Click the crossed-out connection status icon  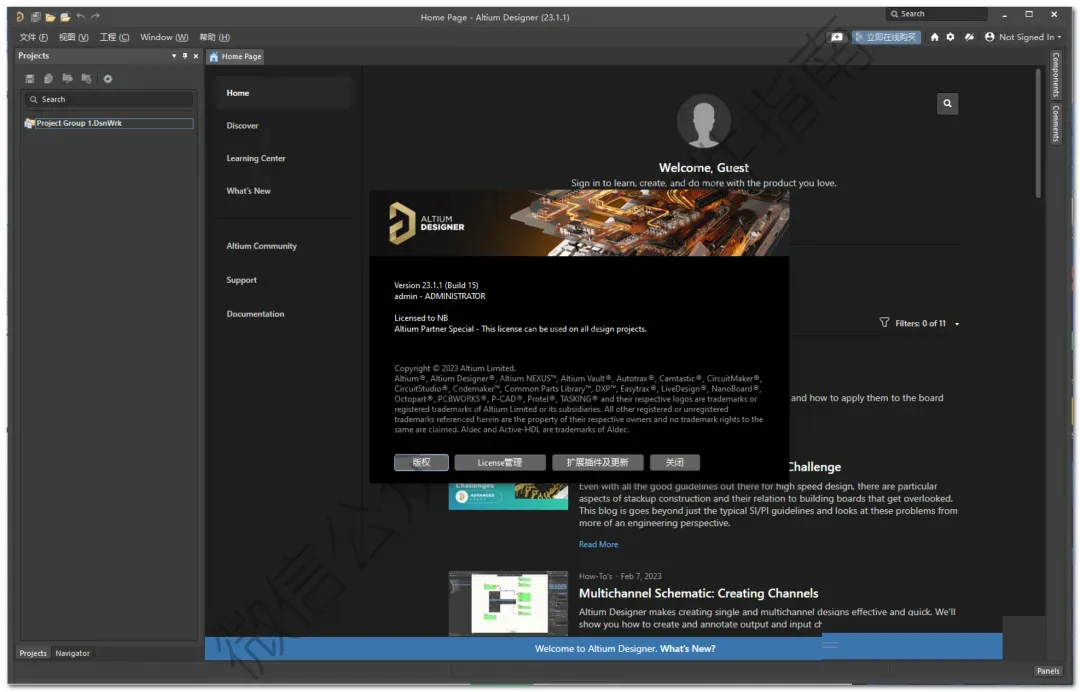pos(969,37)
